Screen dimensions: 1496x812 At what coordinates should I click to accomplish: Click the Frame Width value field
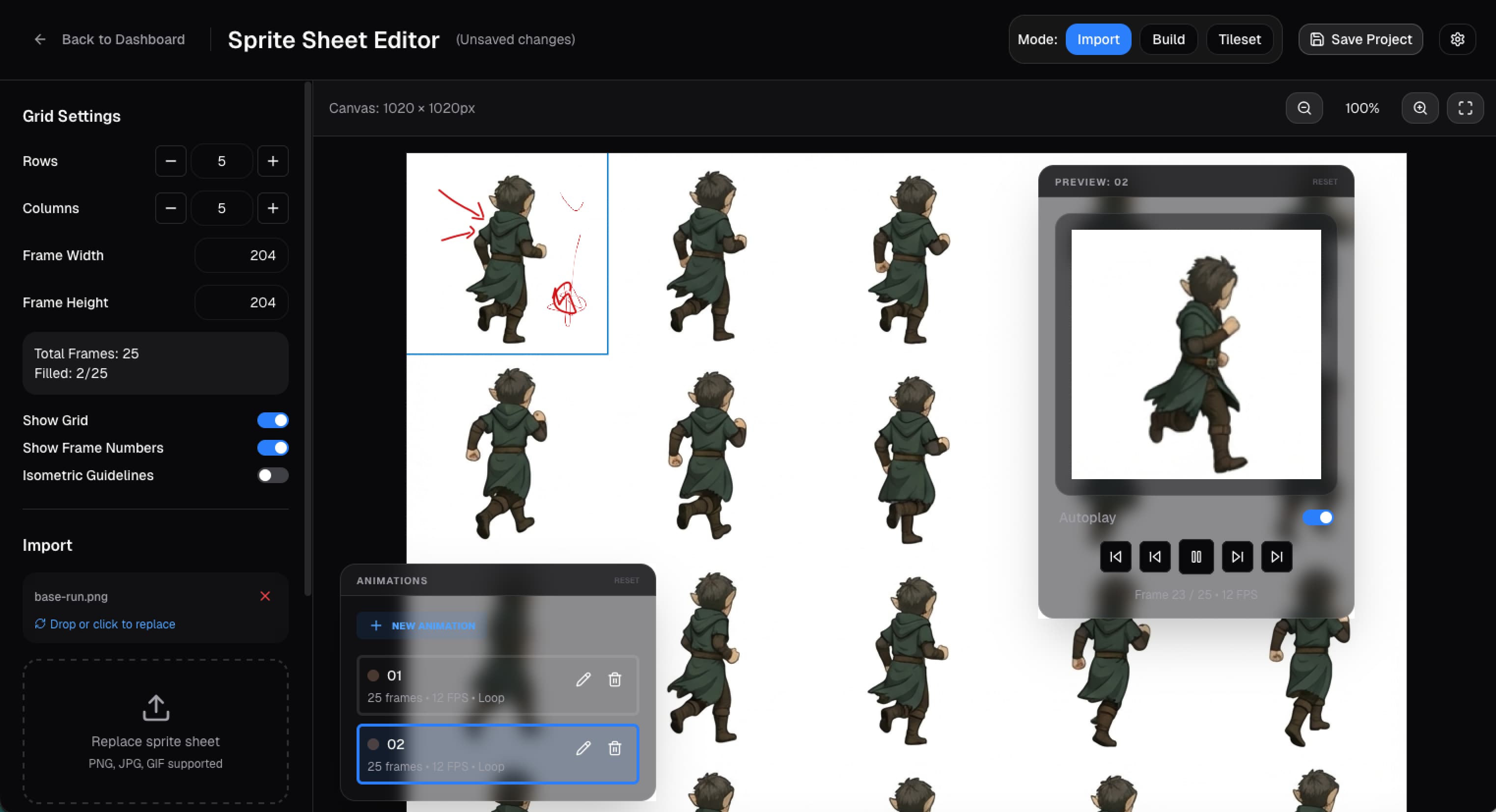(x=241, y=255)
